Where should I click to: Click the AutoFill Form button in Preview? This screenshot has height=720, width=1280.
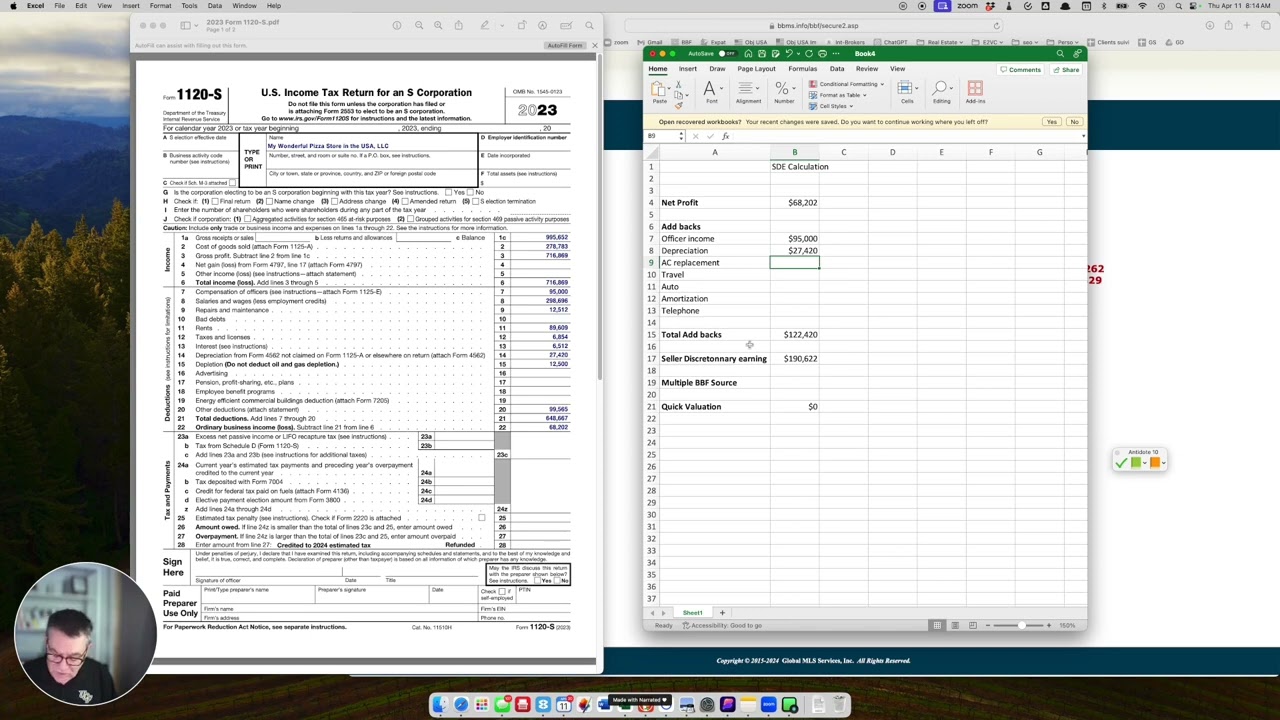pyautogui.click(x=564, y=46)
